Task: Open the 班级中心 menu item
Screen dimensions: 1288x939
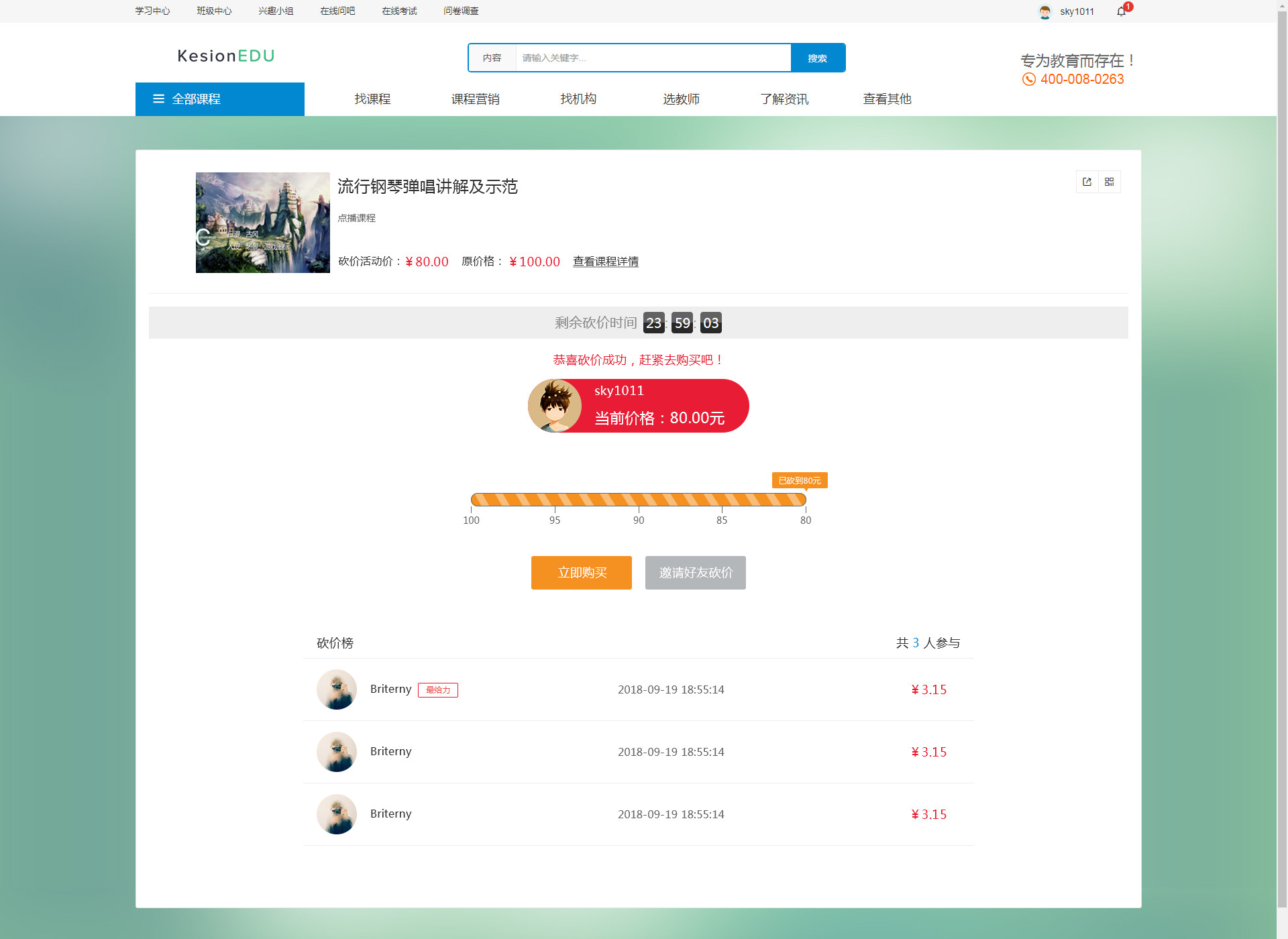Action: point(213,11)
